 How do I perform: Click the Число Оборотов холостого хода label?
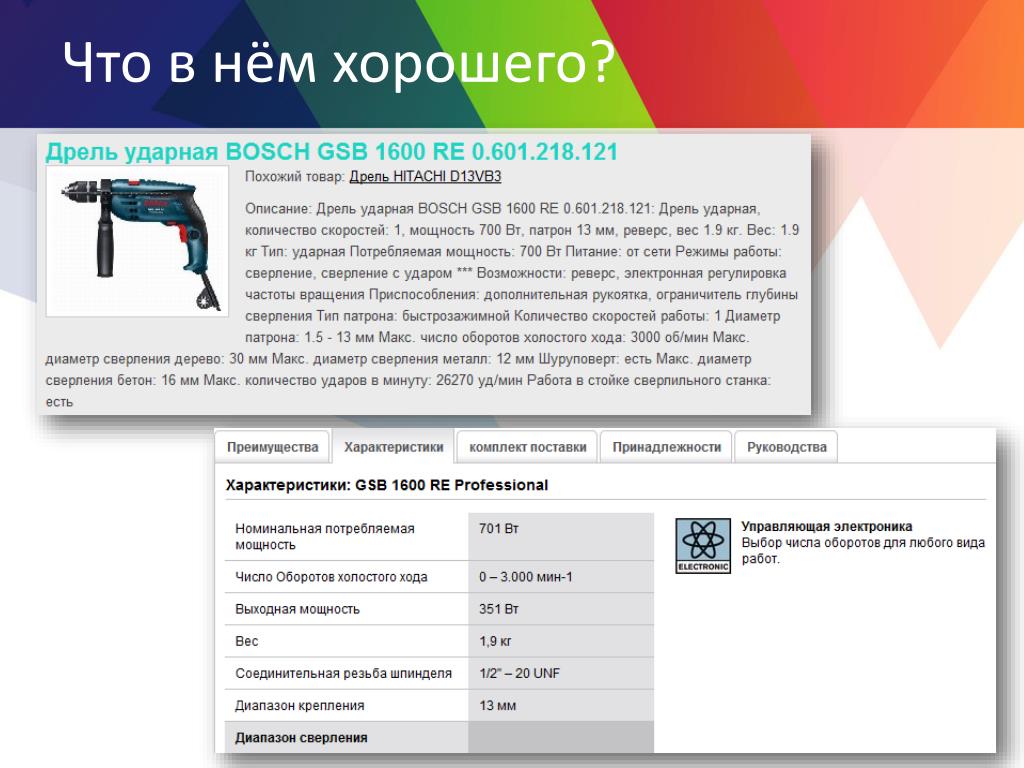[331, 577]
